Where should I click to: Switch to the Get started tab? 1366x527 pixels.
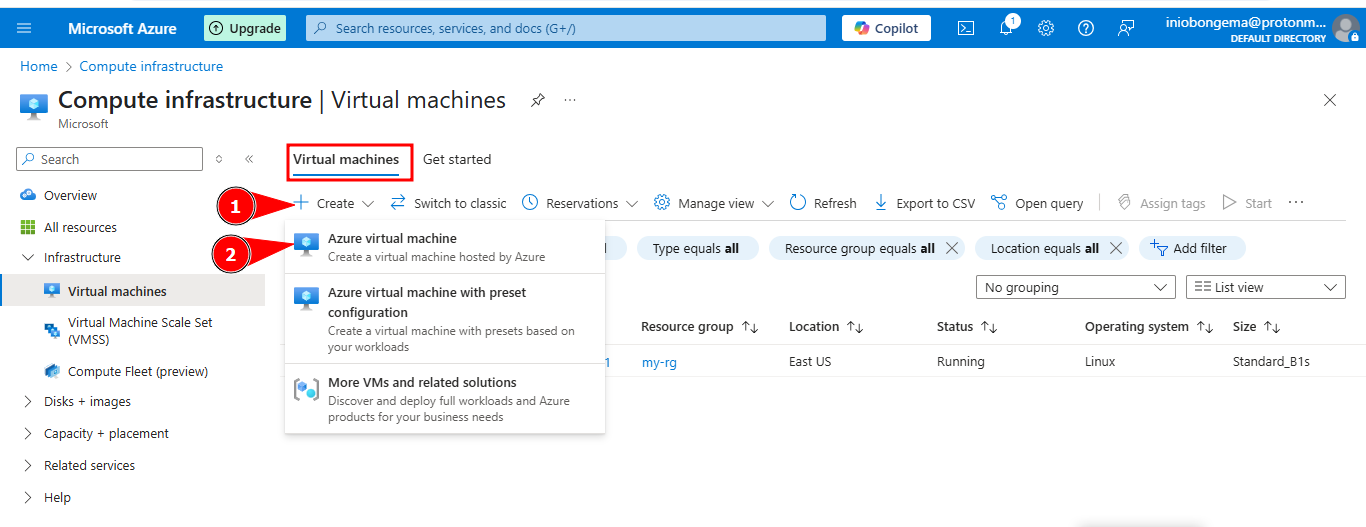(457, 159)
